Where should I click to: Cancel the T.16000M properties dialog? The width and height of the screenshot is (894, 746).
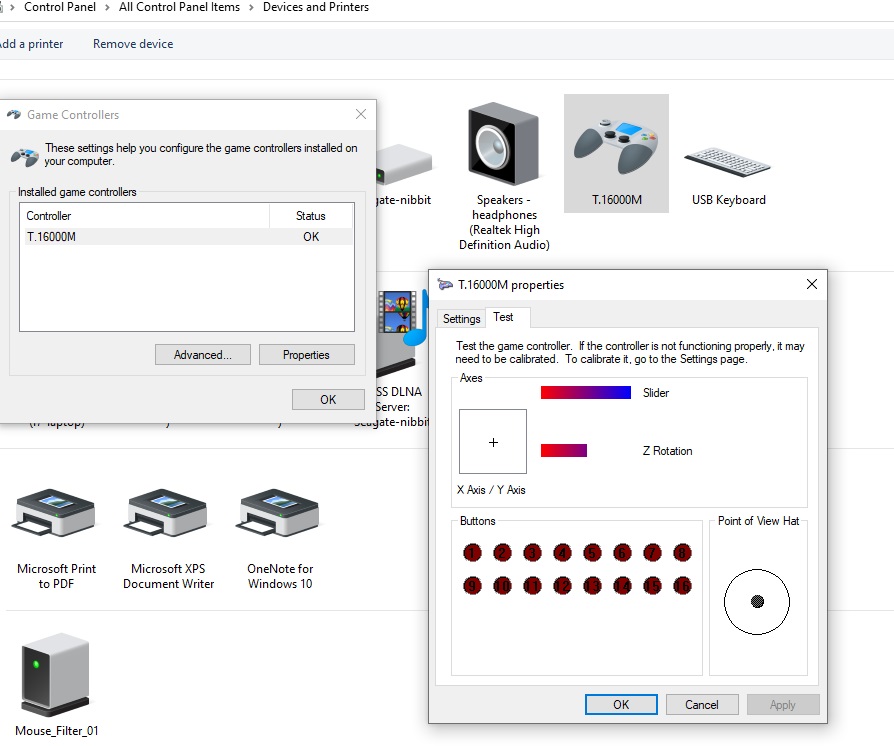pyautogui.click(x=702, y=704)
